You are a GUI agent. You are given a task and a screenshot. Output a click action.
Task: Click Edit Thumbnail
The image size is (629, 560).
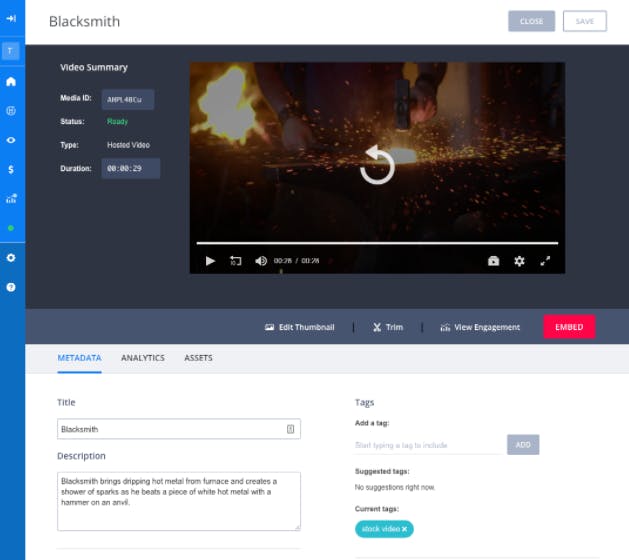point(300,327)
